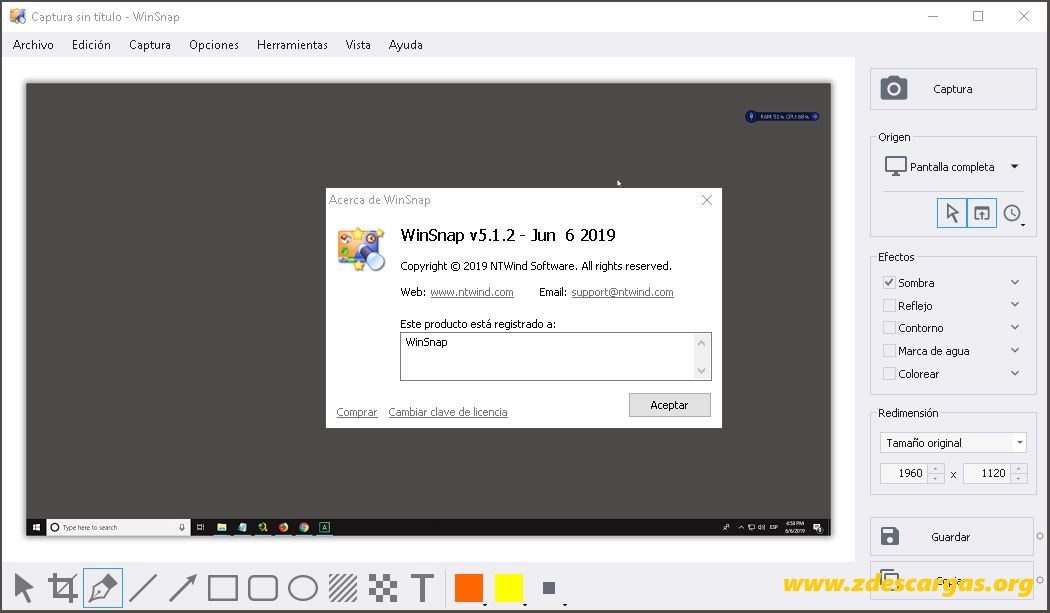The image size is (1050, 613).
Task: Select the Crop tool
Action: pos(62,588)
